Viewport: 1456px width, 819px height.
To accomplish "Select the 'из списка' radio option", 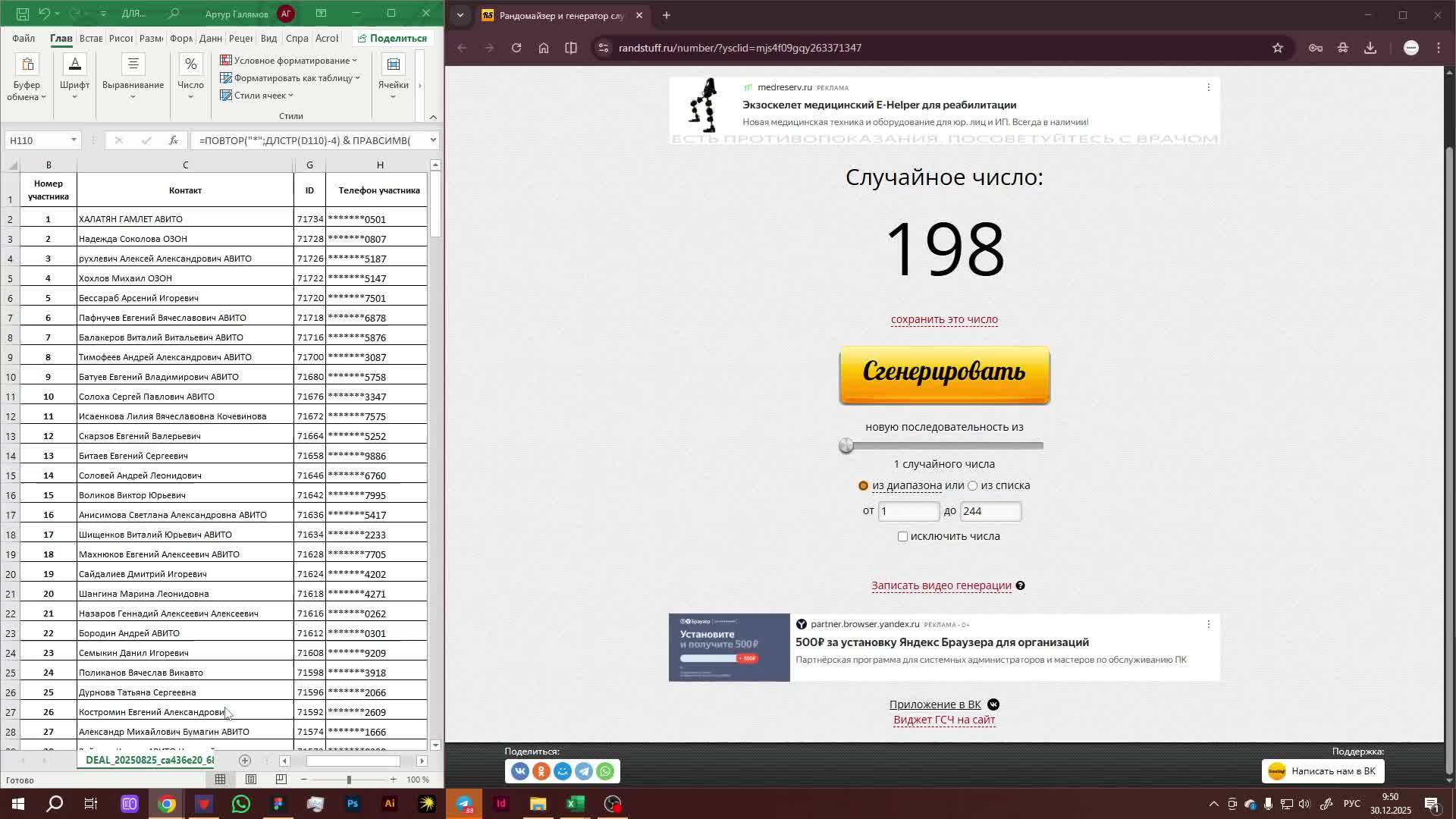I will tap(973, 486).
